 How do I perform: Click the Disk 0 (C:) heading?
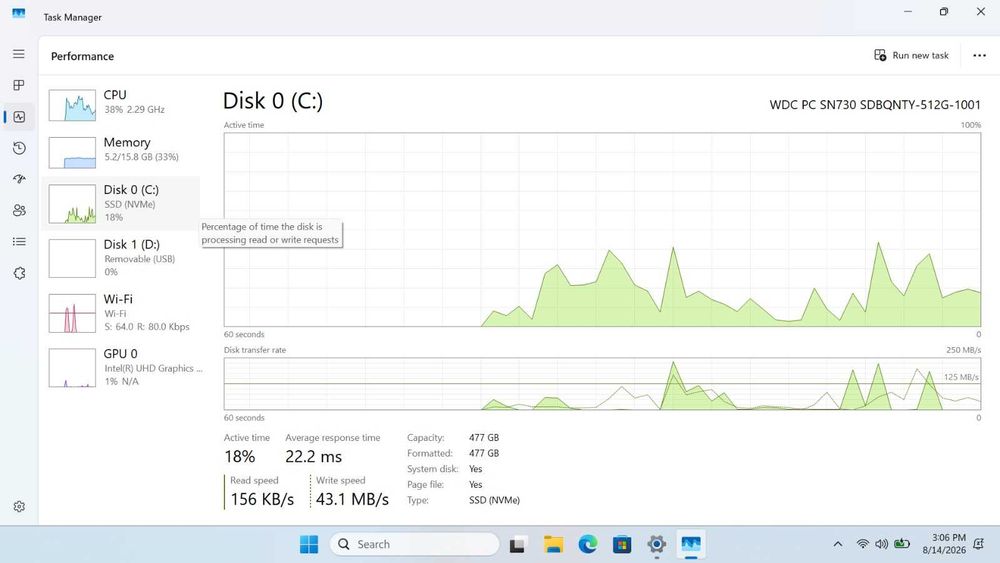pos(273,101)
